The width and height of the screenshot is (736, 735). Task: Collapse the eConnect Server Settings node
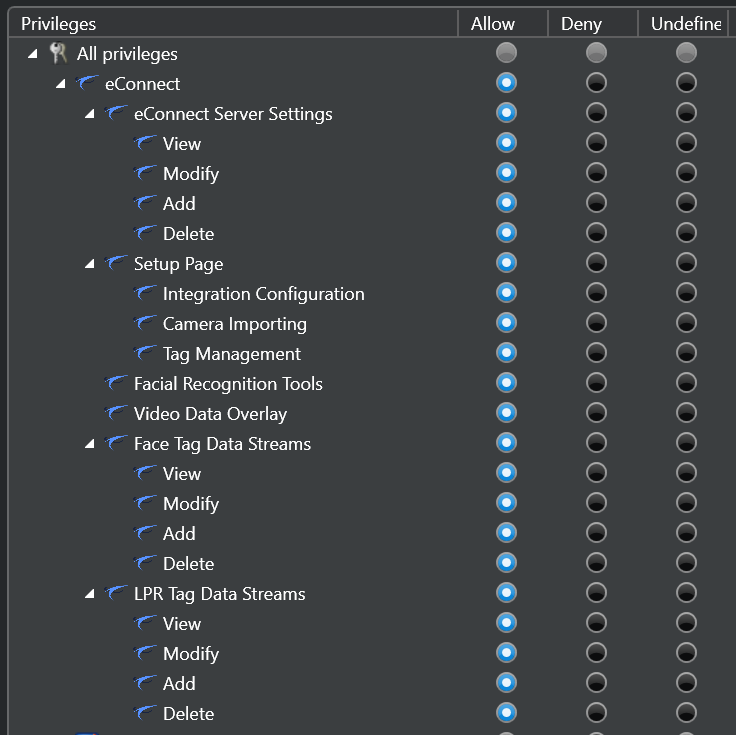(91, 114)
